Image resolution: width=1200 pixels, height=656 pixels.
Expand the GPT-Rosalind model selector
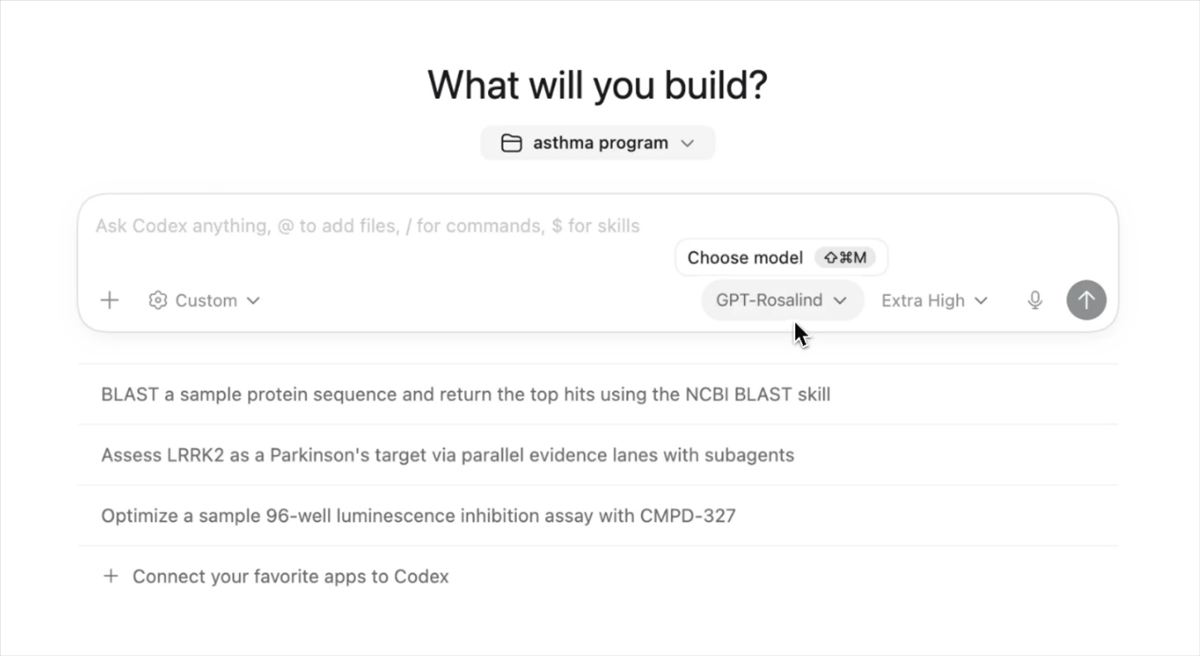coord(782,300)
